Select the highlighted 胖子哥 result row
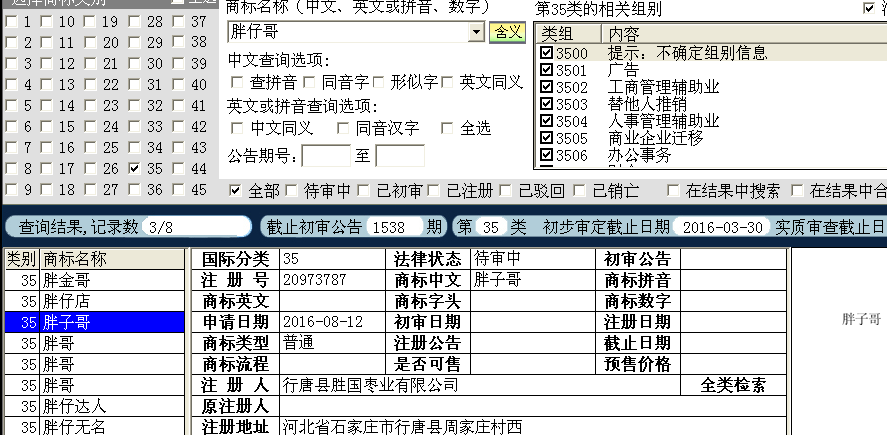The width and height of the screenshot is (887, 435). click(95, 322)
